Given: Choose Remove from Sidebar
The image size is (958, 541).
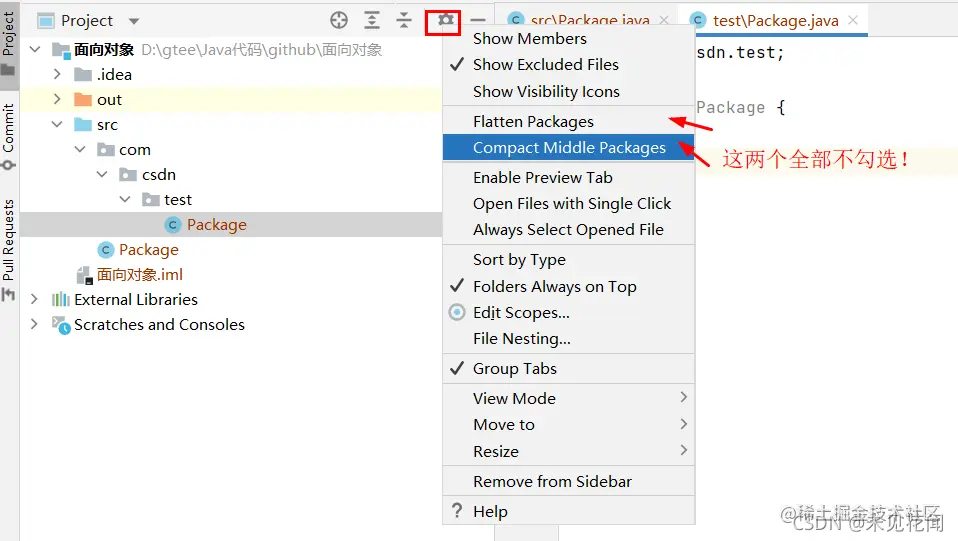Looking at the screenshot, I should (569, 482).
